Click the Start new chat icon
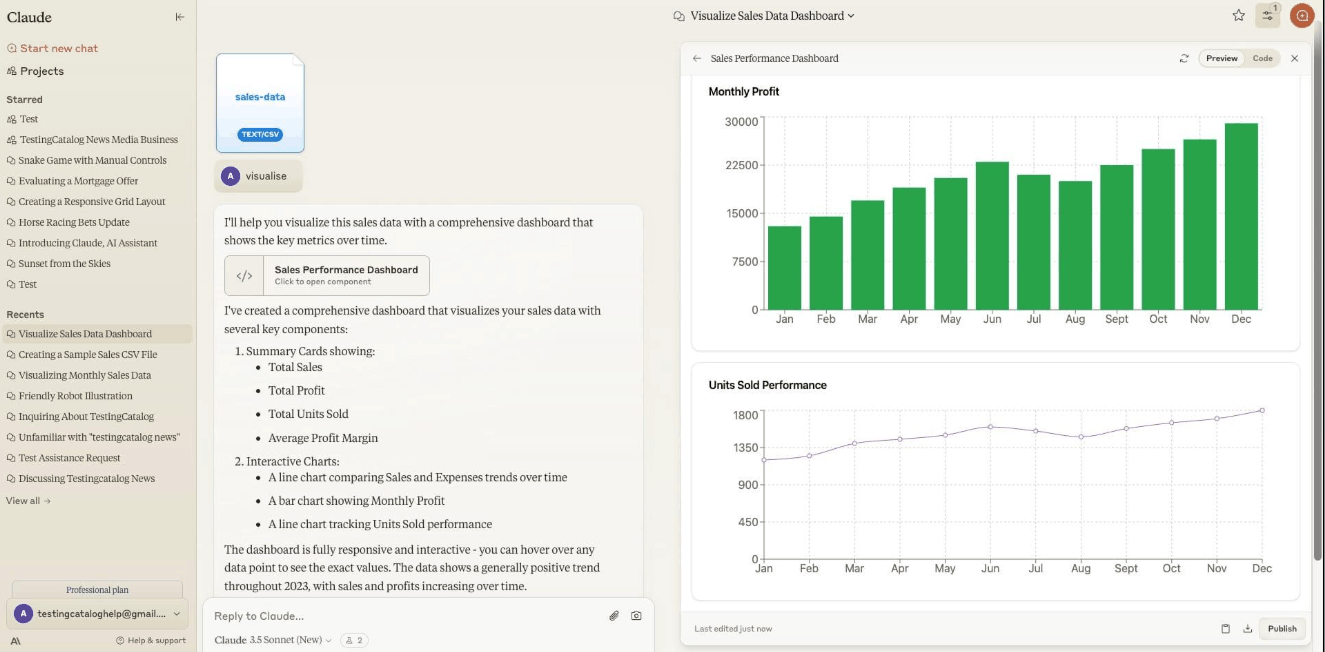The width and height of the screenshot is (1325, 652). tap(12, 48)
